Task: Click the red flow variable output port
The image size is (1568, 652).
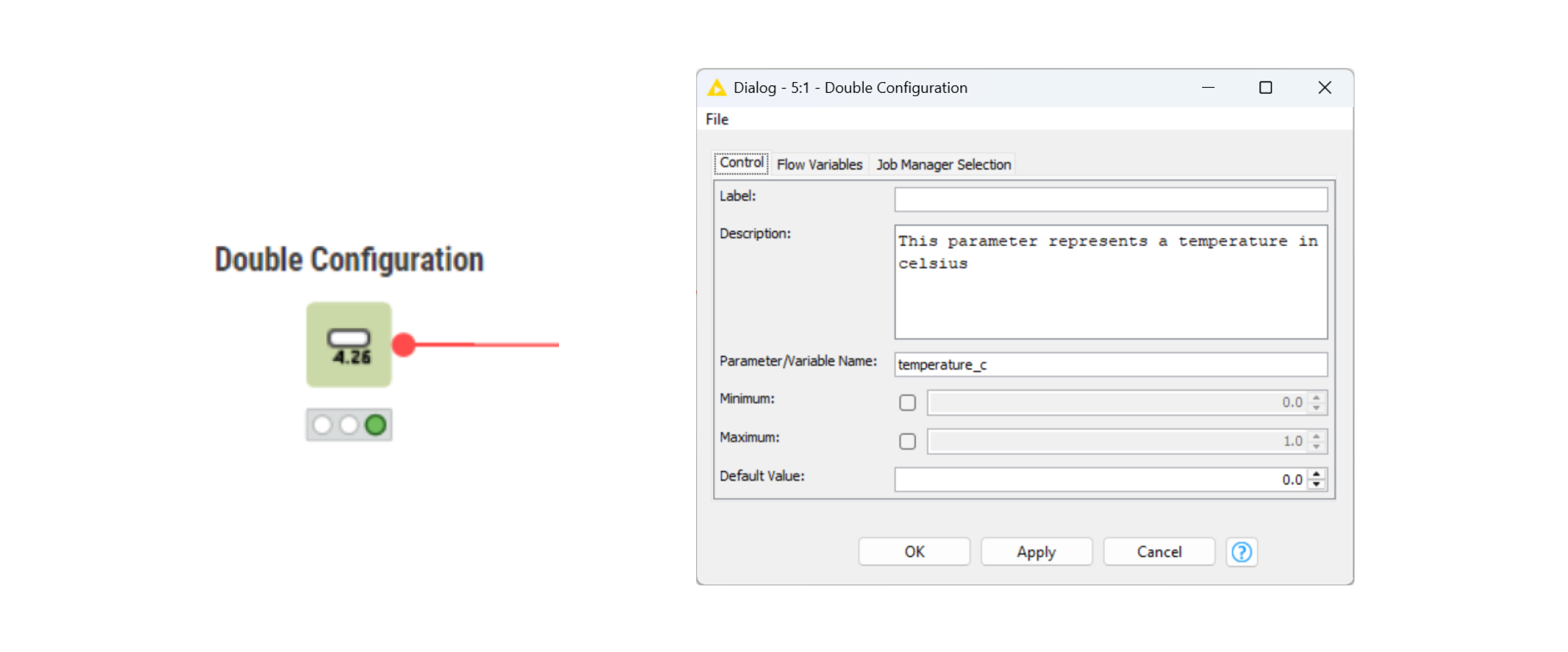Action: coord(404,344)
